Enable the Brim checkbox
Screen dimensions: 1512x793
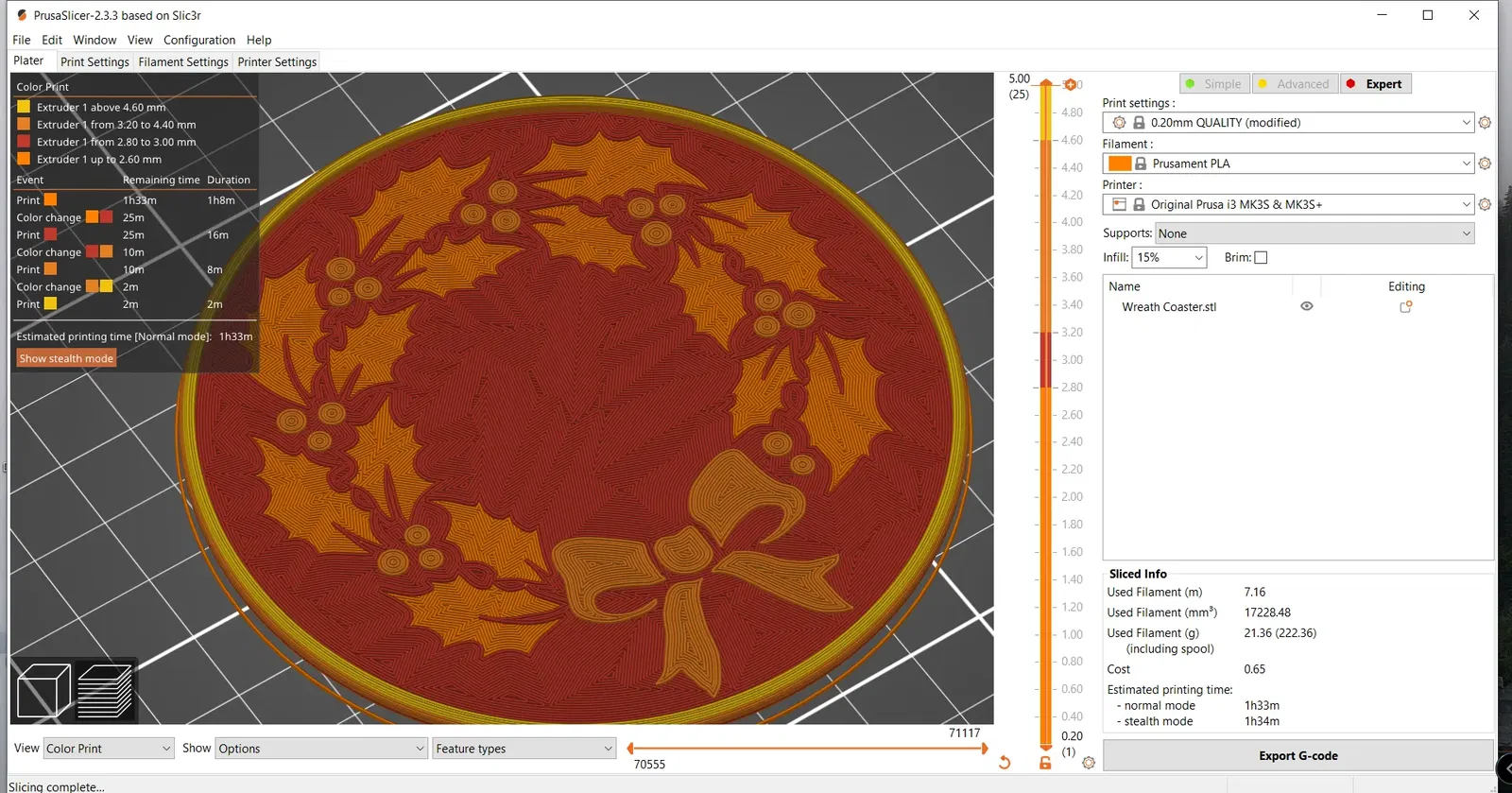tap(1261, 257)
